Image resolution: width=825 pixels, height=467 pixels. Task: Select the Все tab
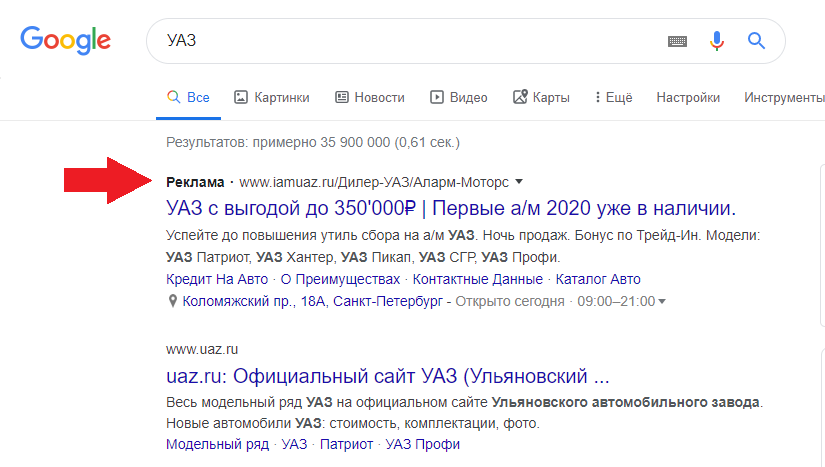tap(188, 97)
